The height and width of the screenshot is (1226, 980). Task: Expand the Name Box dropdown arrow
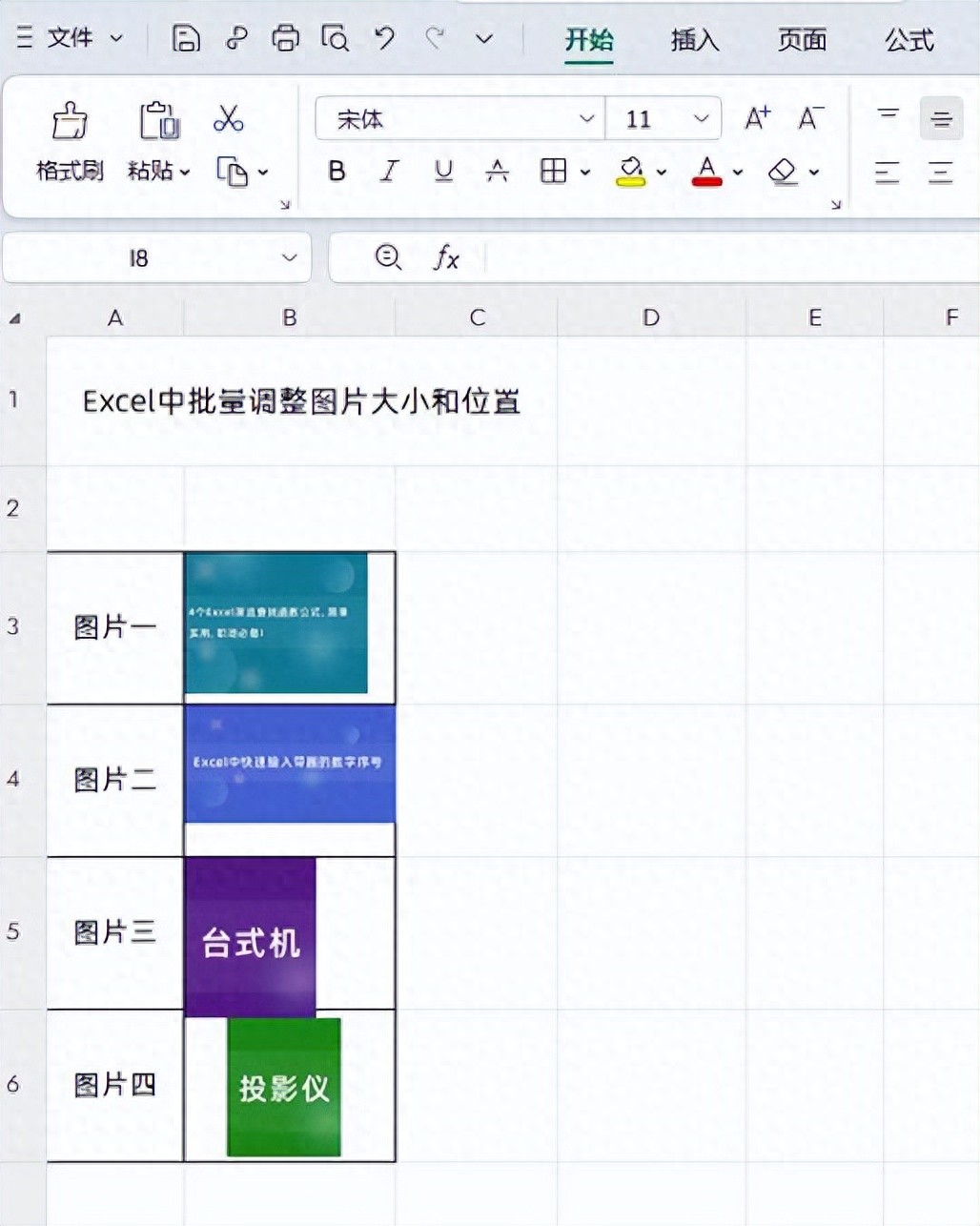coord(289,258)
